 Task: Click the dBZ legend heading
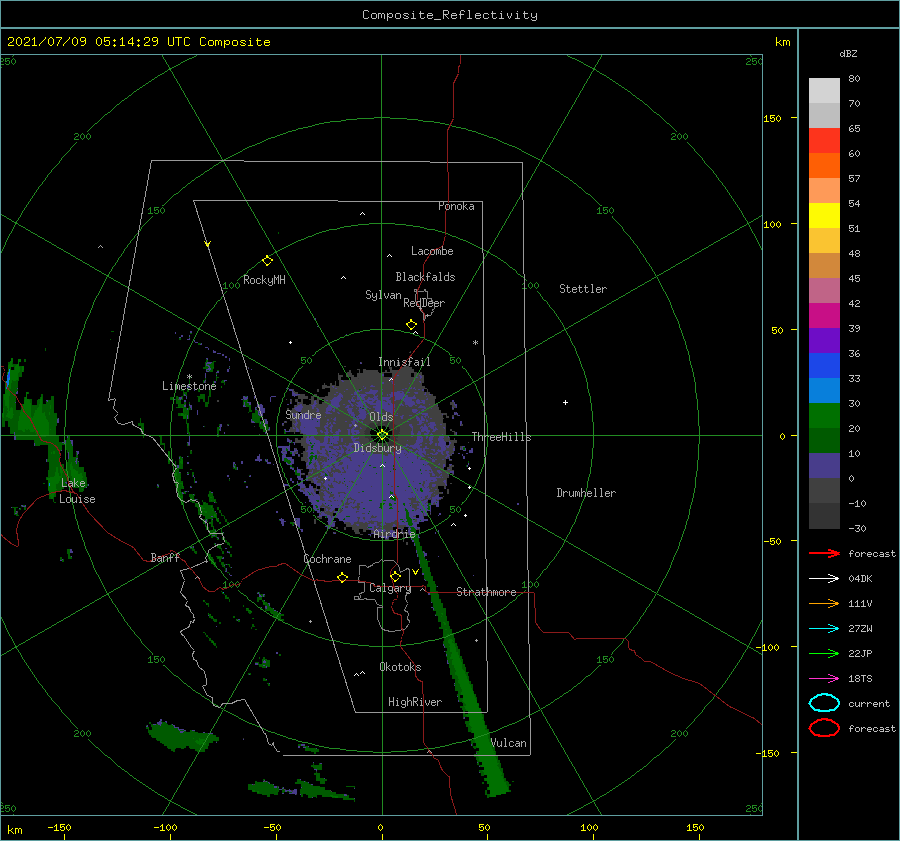(848, 53)
